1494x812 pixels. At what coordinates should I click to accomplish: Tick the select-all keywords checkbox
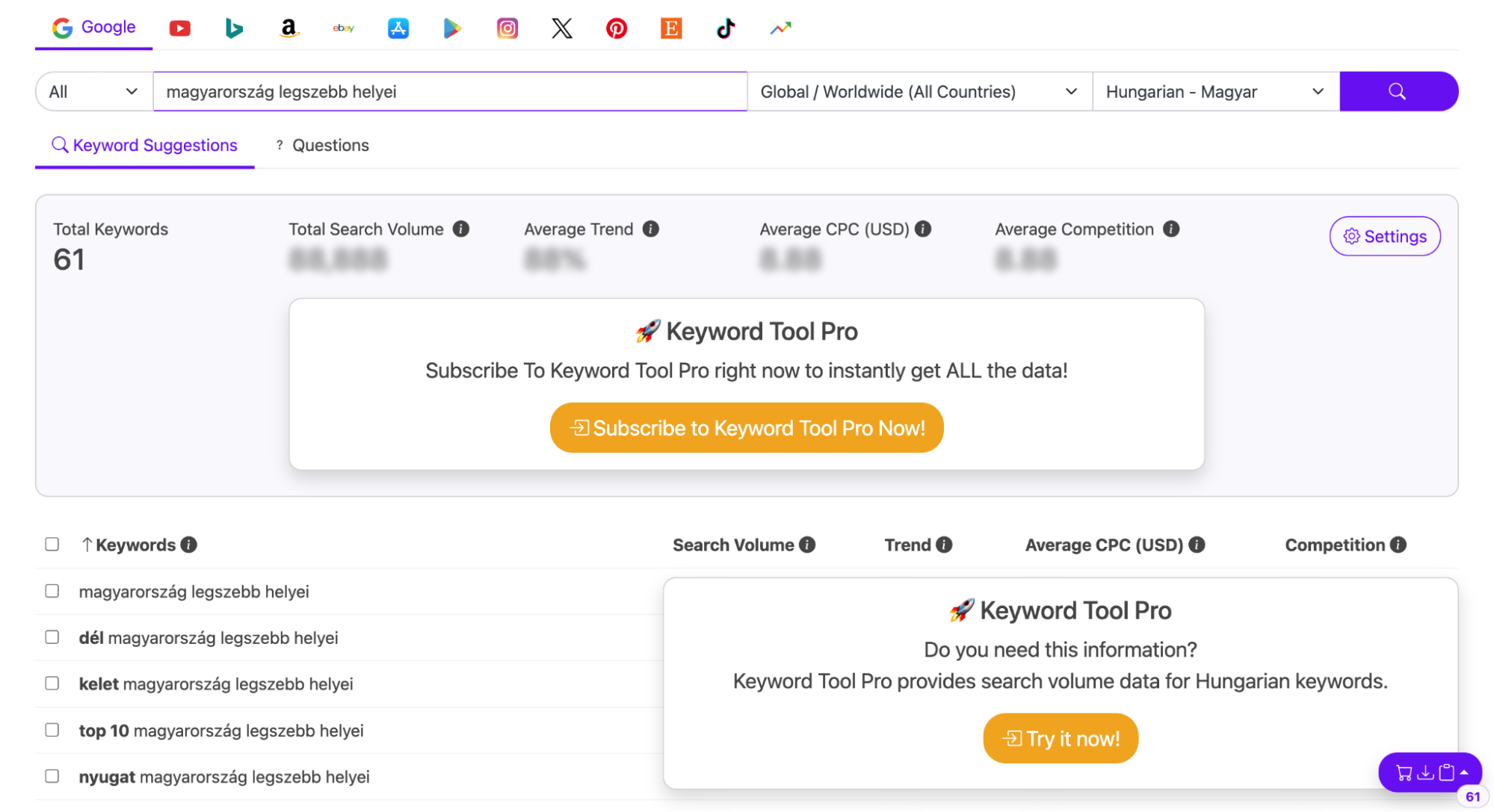(x=52, y=544)
